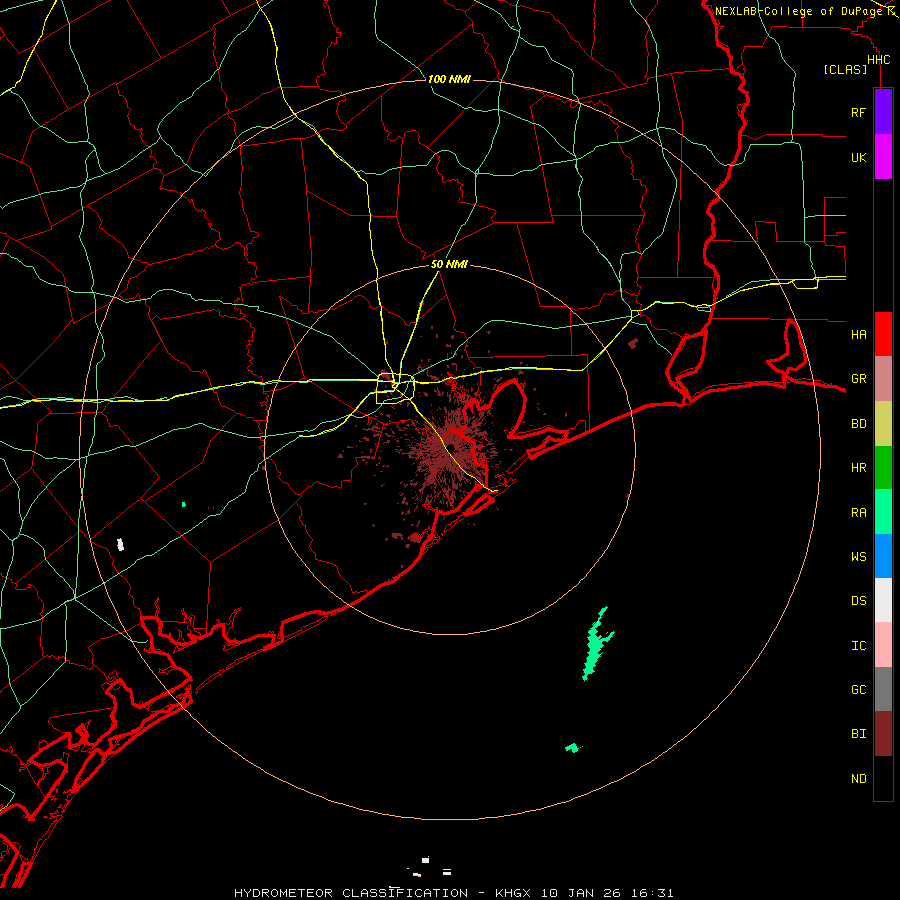
Task: Click the tiny green echo west of radar
Action: click(x=184, y=505)
